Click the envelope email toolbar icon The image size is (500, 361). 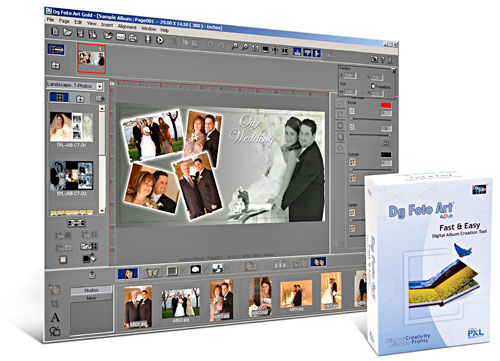tap(121, 37)
